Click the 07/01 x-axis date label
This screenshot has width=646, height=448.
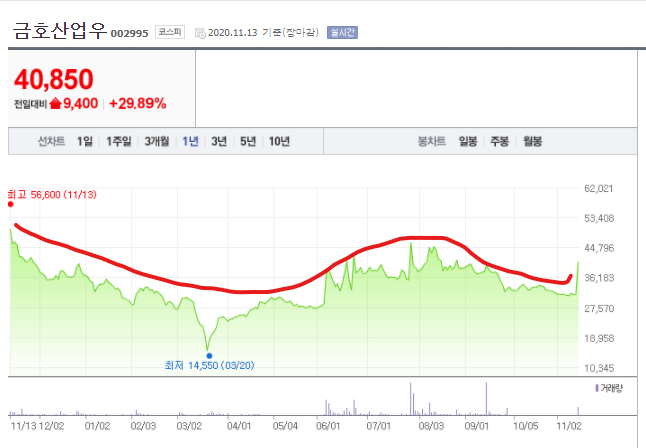click(x=379, y=426)
